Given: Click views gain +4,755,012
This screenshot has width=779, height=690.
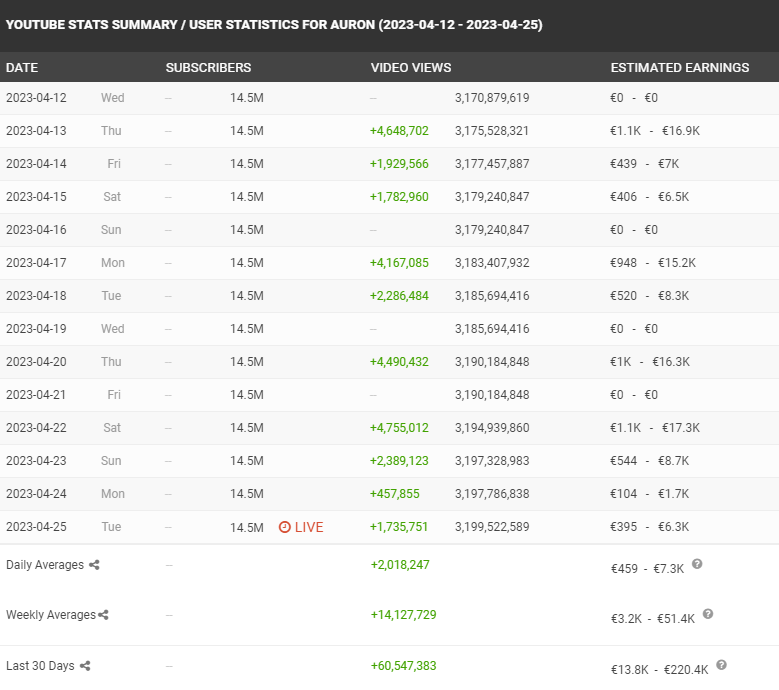Looking at the screenshot, I should pyautogui.click(x=399, y=428).
